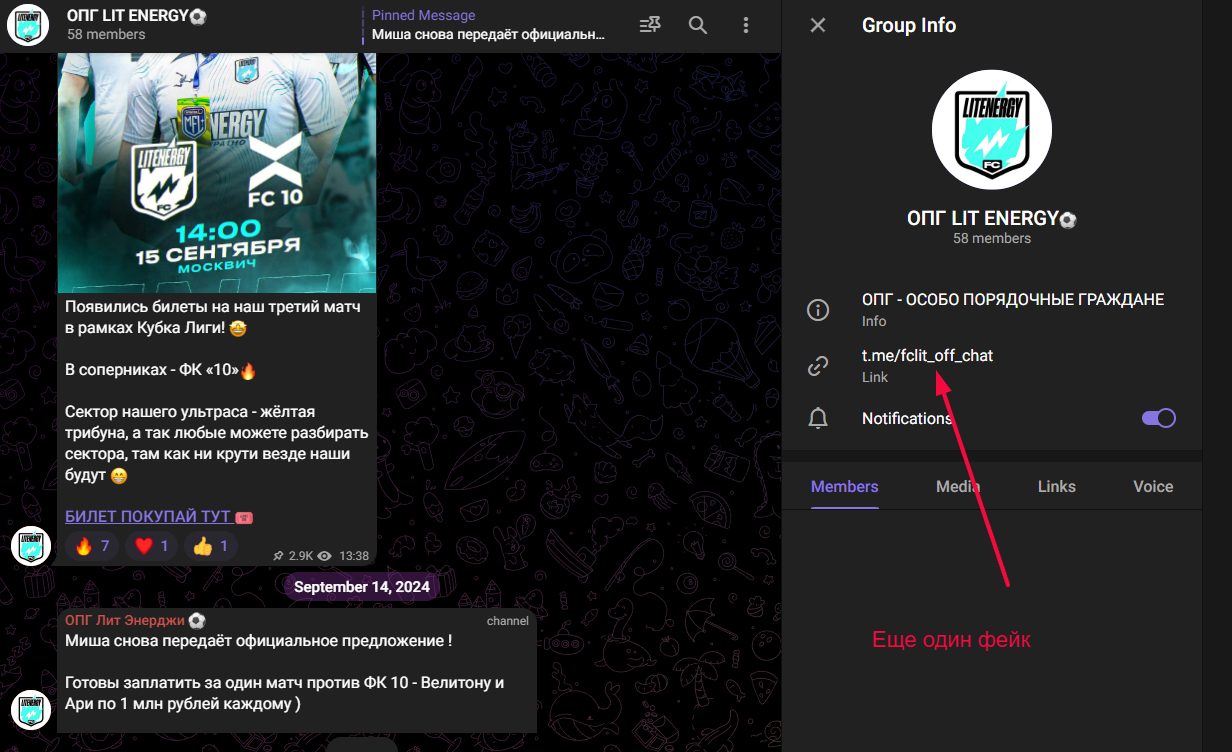Click the pin icon beside 2.9K views
The height and width of the screenshot is (752, 1232).
pyautogui.click(x=278, y=556)
